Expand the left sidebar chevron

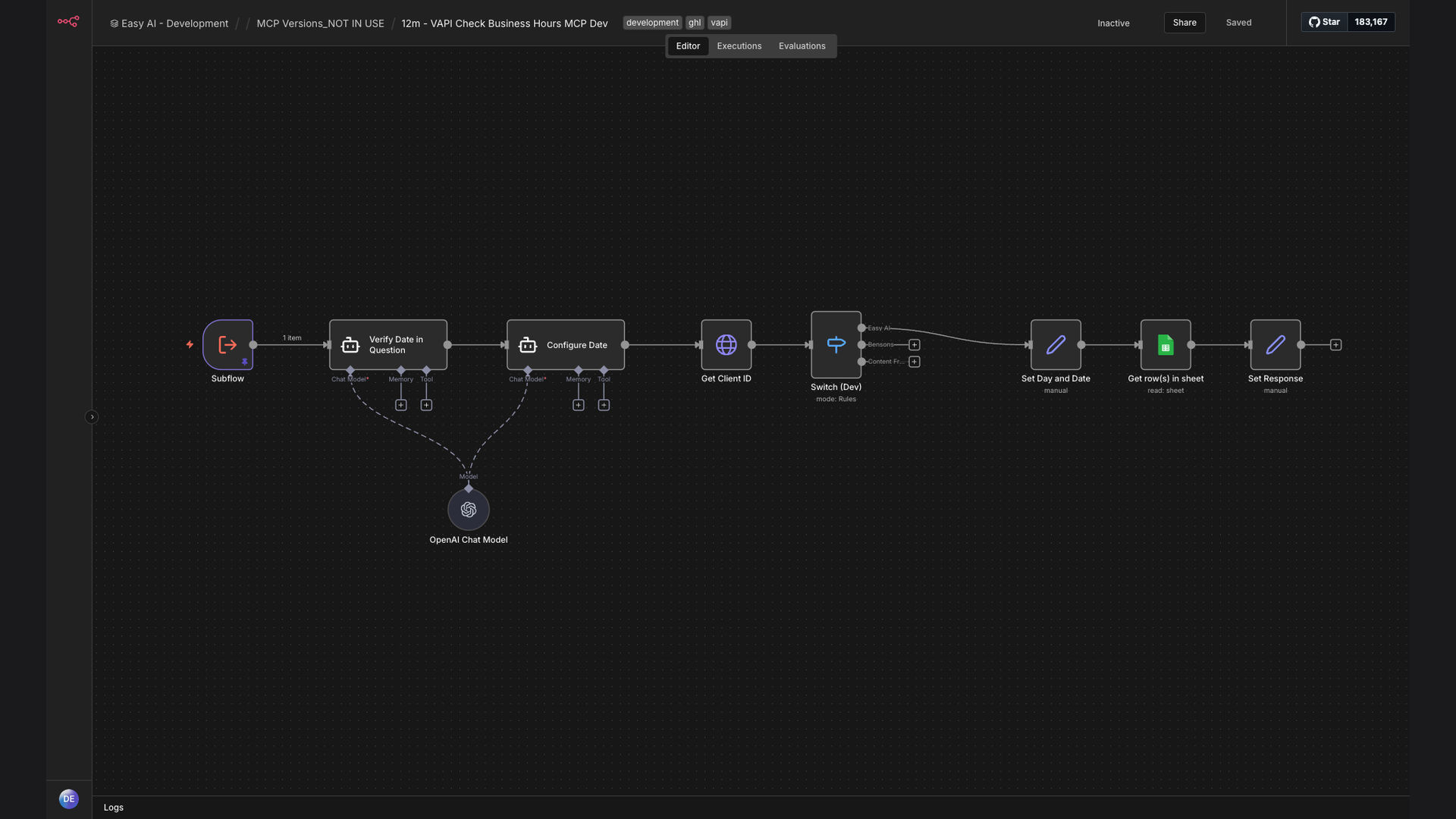click(x=92, y=417)
